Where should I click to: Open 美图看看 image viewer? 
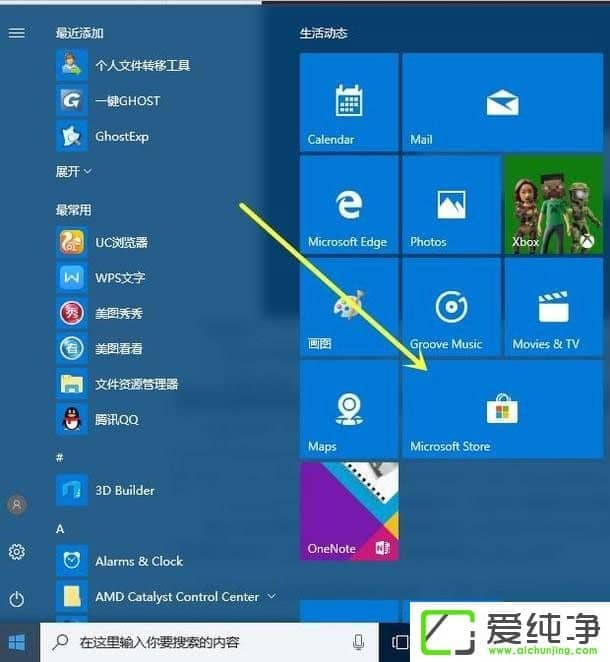[100, 348]
